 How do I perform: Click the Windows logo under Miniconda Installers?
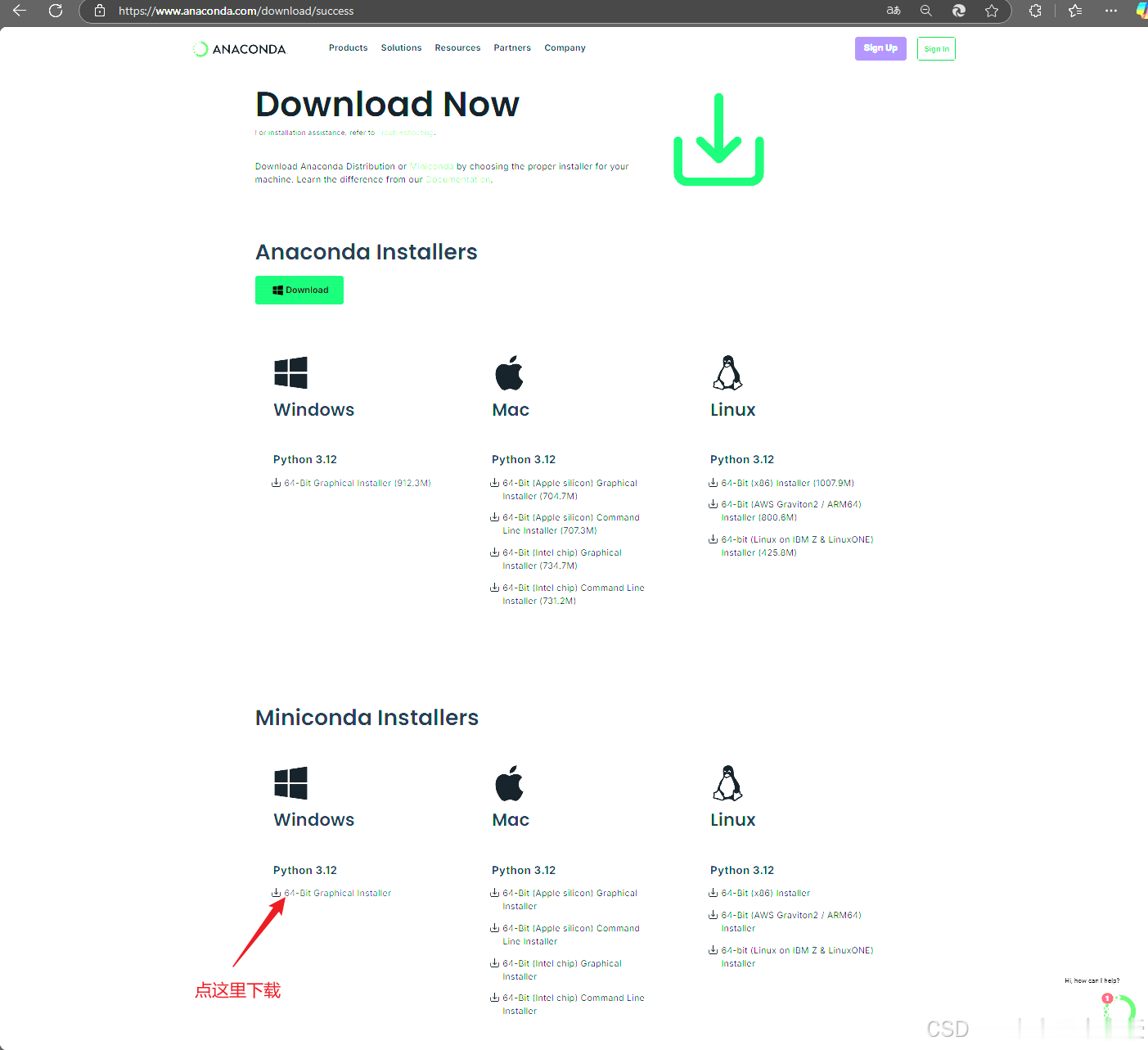pyautogui.click(x=290, y=783)
